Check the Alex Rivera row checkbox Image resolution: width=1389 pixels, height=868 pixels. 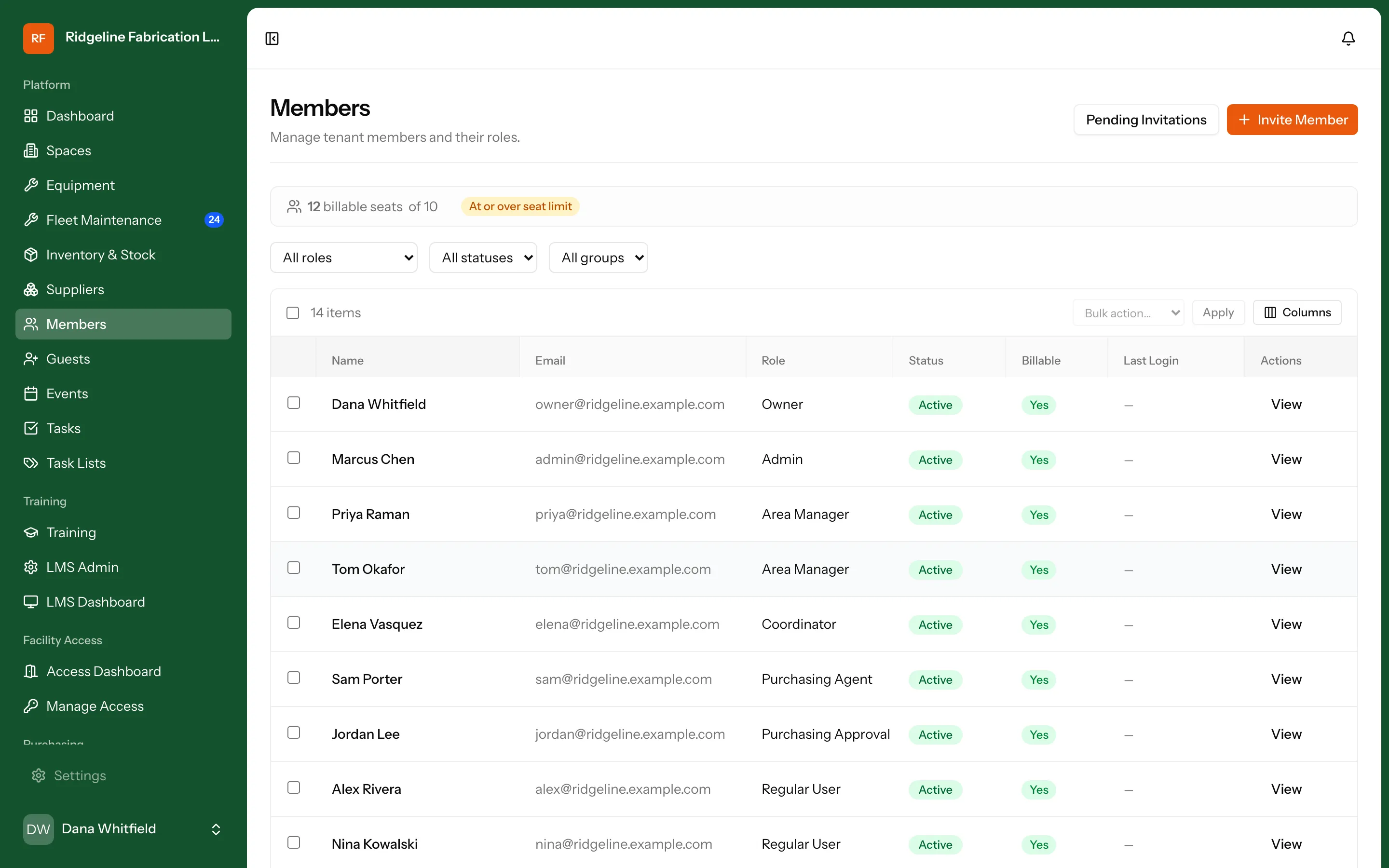click(294, 788)
